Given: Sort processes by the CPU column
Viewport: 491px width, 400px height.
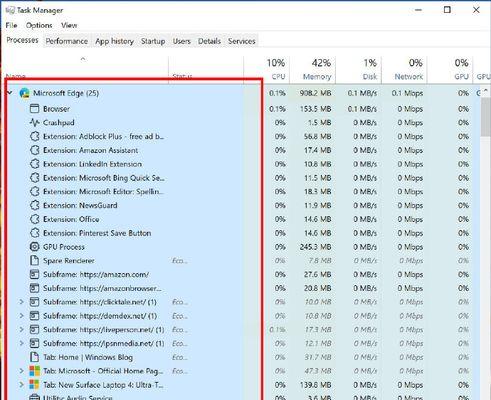Looking at the screenshot, I should click(267, 69).
